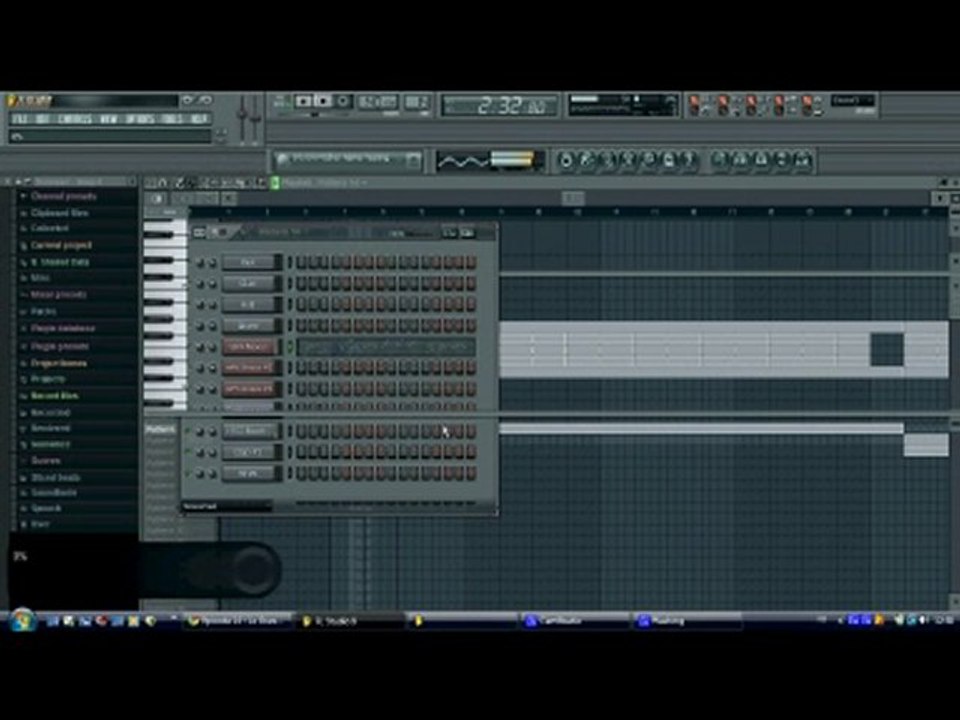Open the View playlist shortcut icon
The height and width of the screenshot is (720, 960).
[719, 160]
